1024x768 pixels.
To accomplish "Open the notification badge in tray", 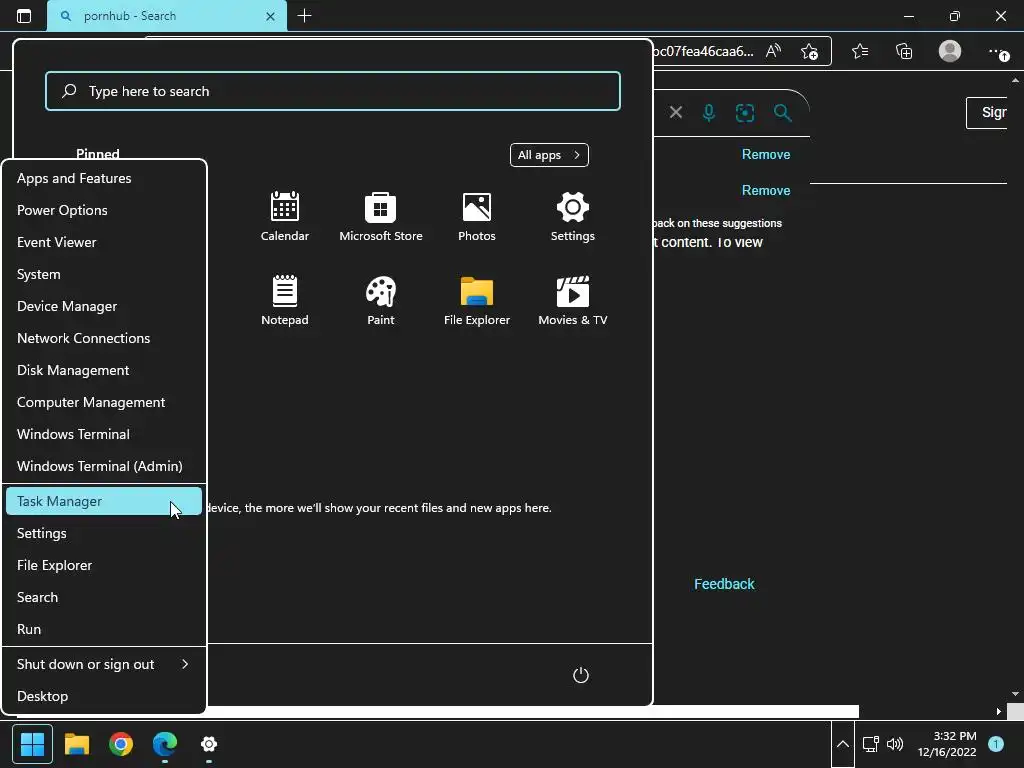I will point(996,744).
